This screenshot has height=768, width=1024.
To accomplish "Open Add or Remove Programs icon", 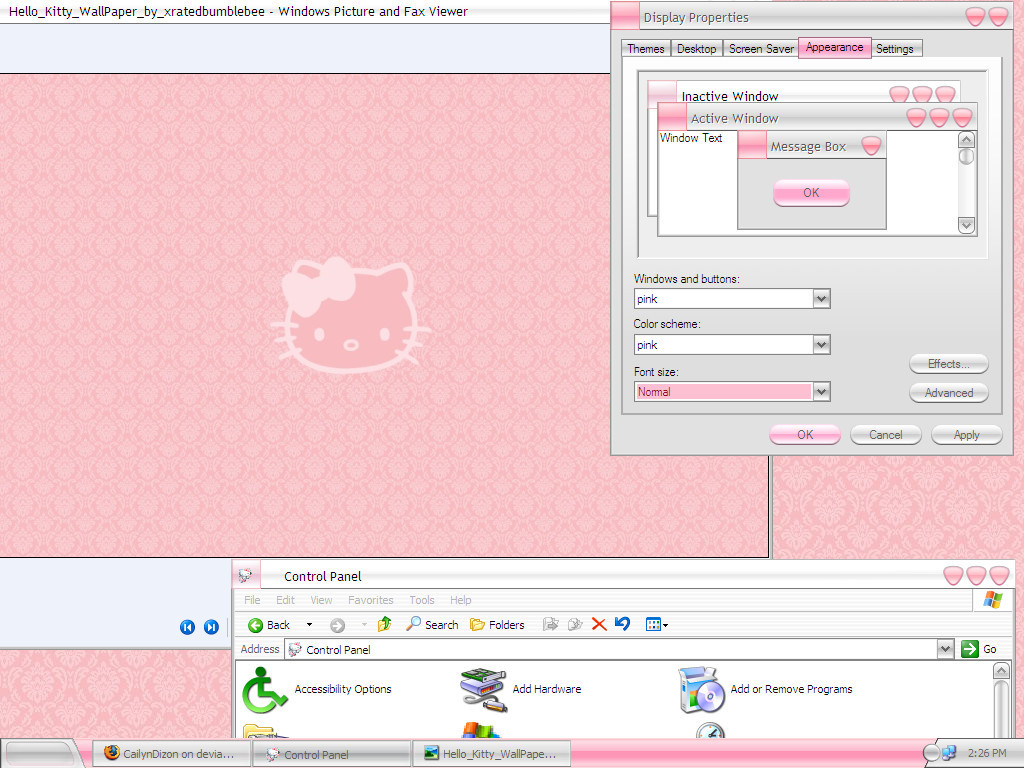I will 701,689.
